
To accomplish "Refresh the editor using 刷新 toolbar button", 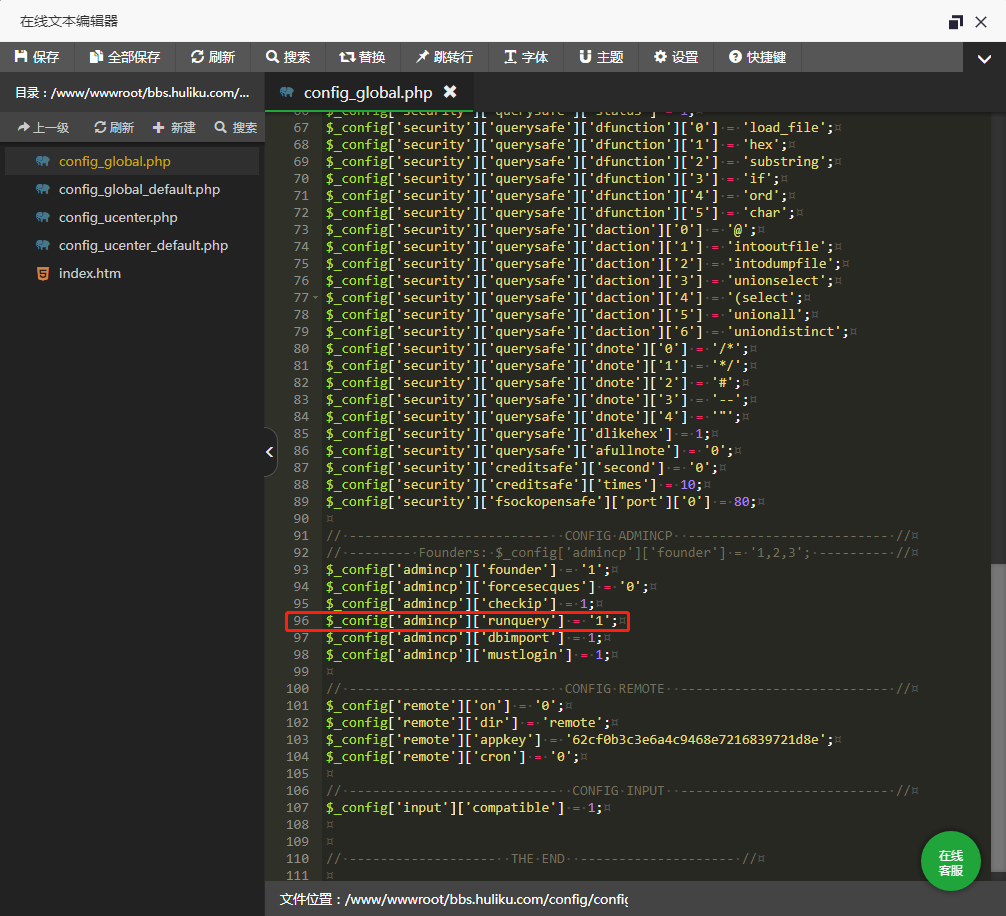I will [x=213, y=57].
